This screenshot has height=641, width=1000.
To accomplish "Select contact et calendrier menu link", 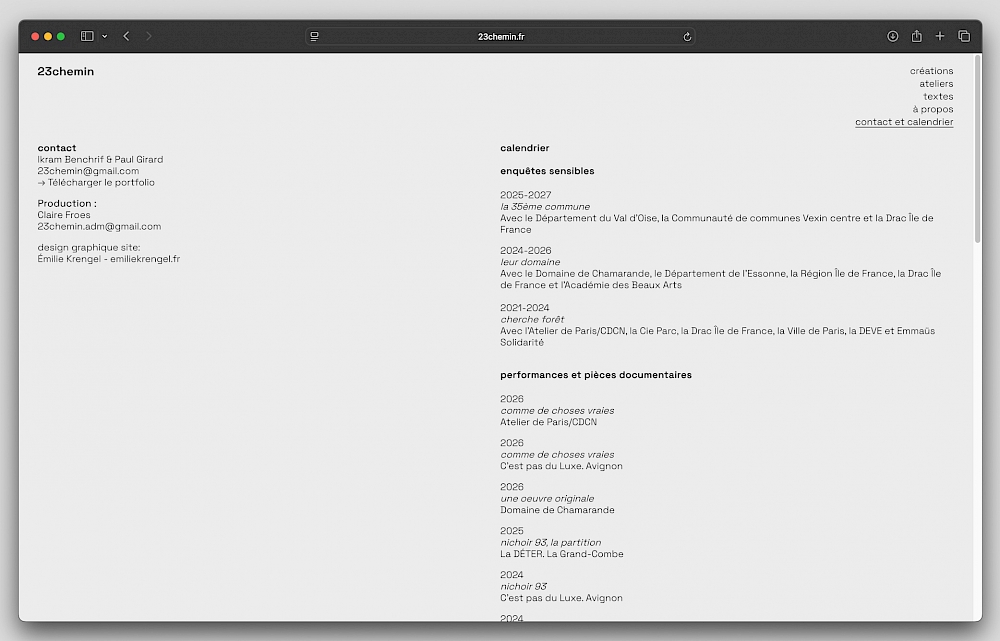I will point(904,122).
